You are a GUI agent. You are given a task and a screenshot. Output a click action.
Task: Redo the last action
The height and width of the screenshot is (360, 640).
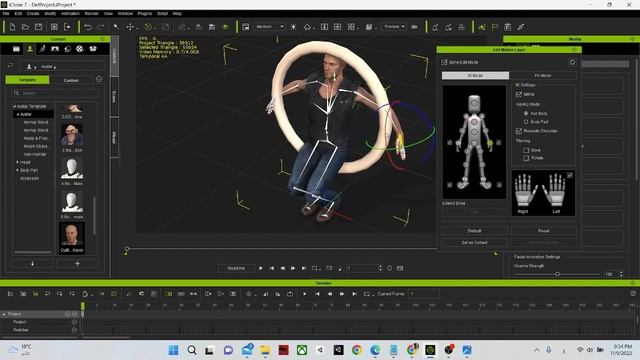tap(101, 27)
